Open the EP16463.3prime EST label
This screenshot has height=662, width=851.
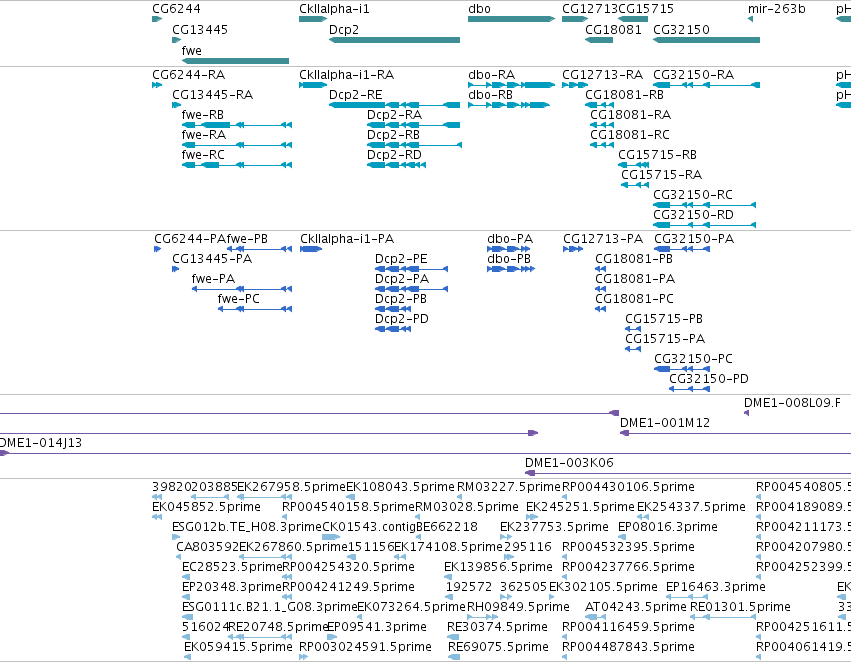tap(715, 587)
